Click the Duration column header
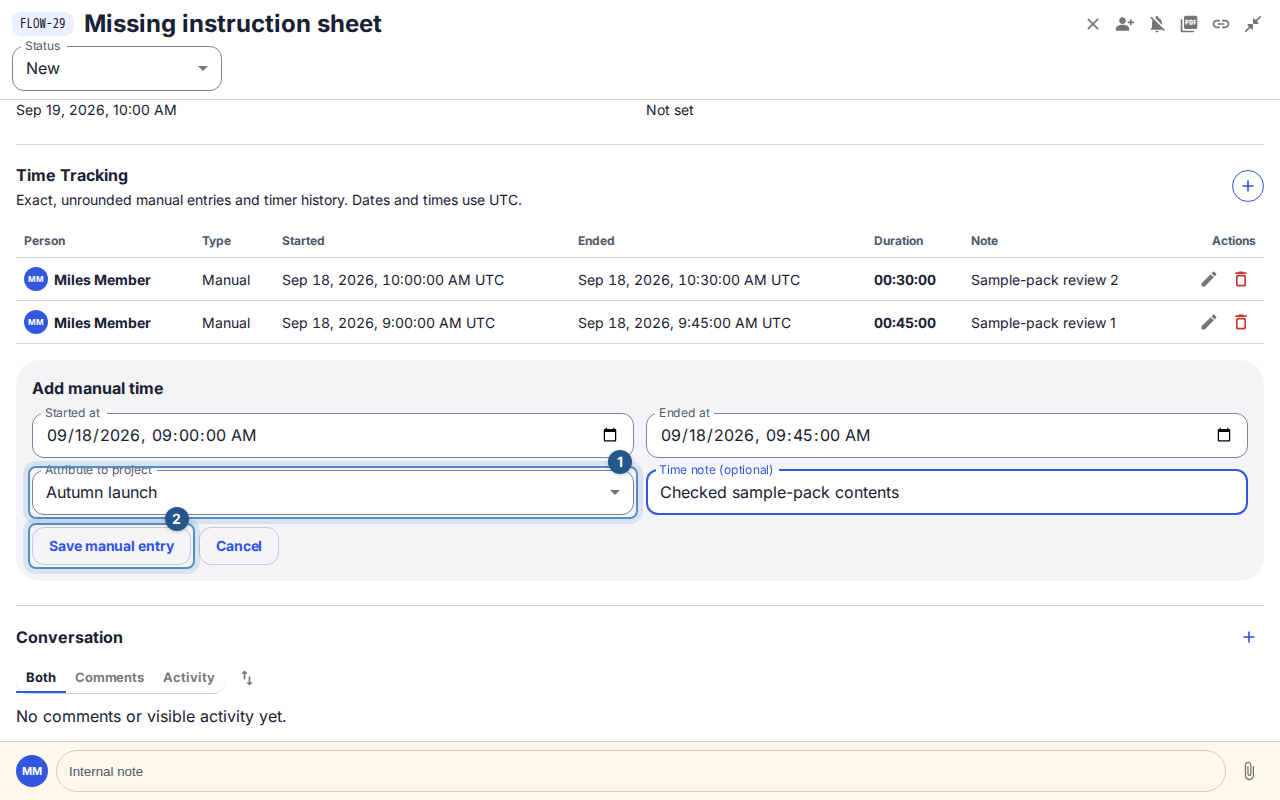This screenshot has width=1280, height=800. 899,241
